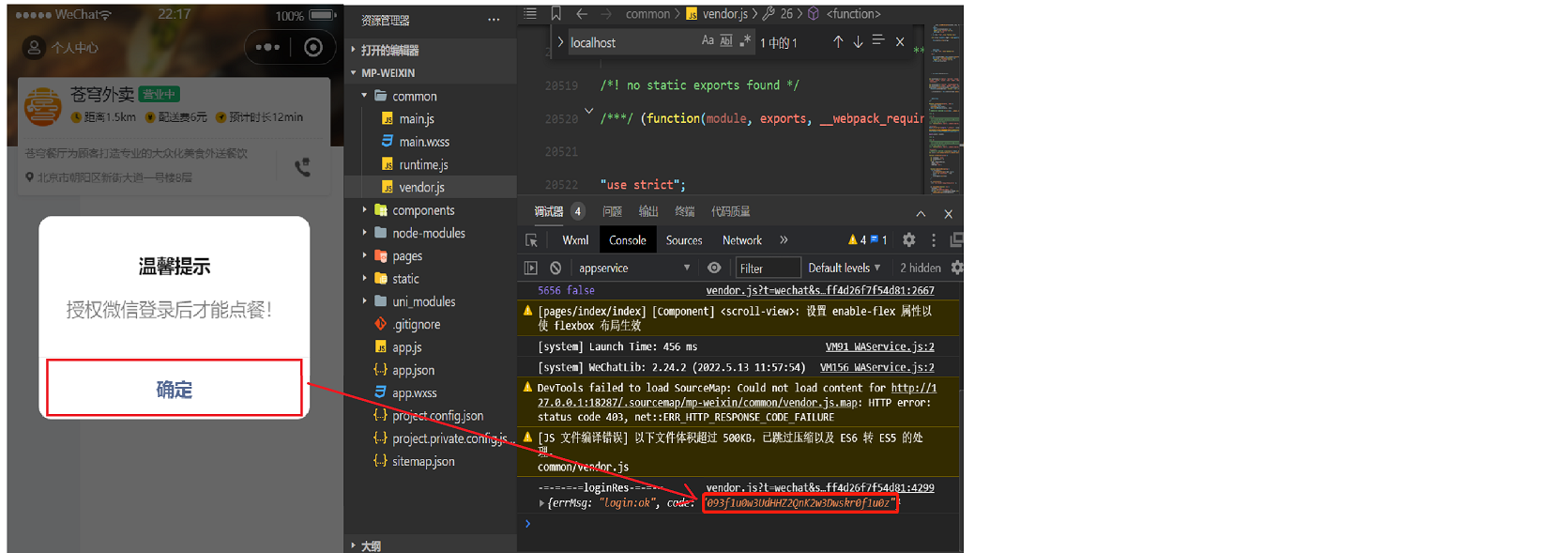The width and height of the screenshot is (1568, 553).
Task: Go to next search match arrow
Action: click(858, 41)
